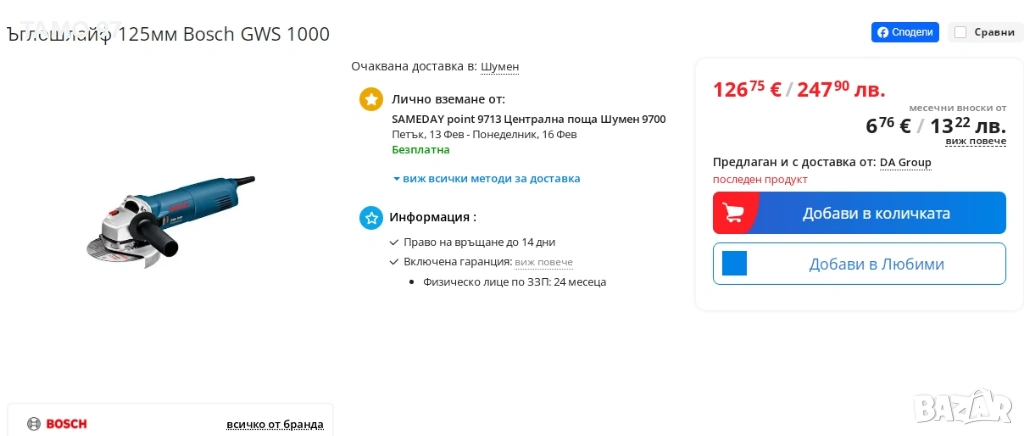Expand виж всички методи за доставка
Viewport: 1024px width, 436px height.
(486, 179)
